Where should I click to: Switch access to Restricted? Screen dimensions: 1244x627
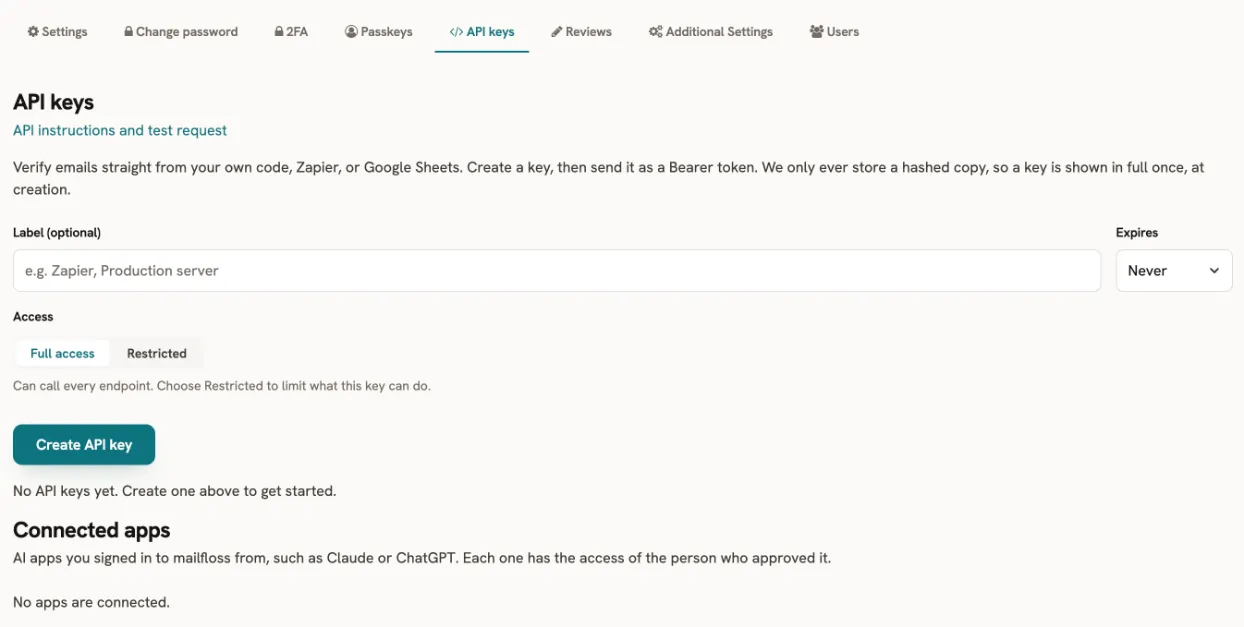(157, 353)
